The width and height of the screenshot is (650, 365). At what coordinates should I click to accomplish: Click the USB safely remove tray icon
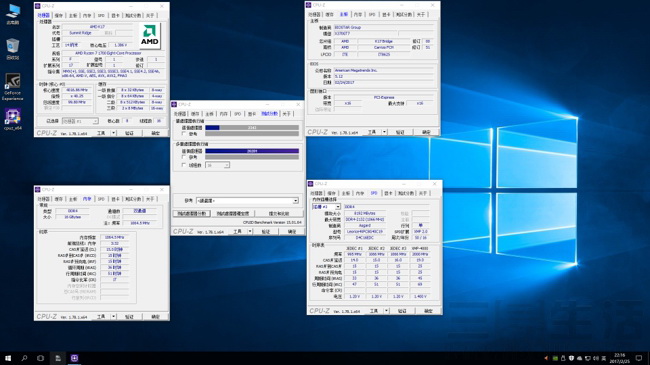coord(563,358)
